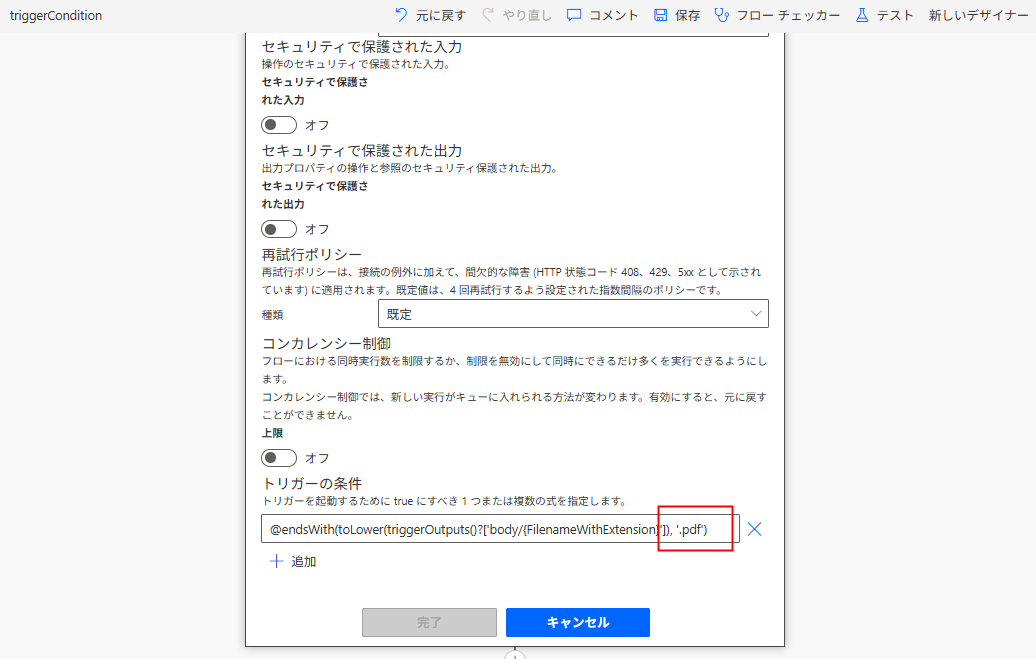Click the insert step circle below the dialog
Viewport: 1036px width, 659px height.
point(515,655)
